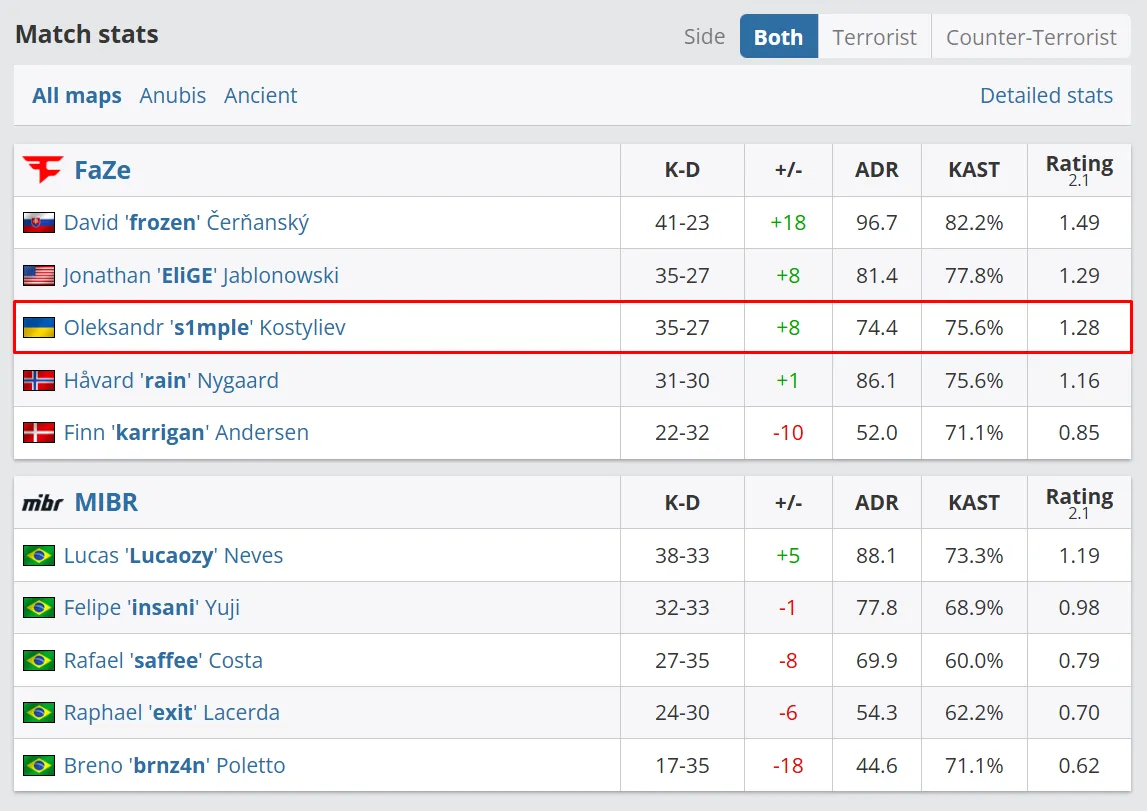
Task: Open the MIBR team page link
Action: pyautogui.click(x=106, y=502)
